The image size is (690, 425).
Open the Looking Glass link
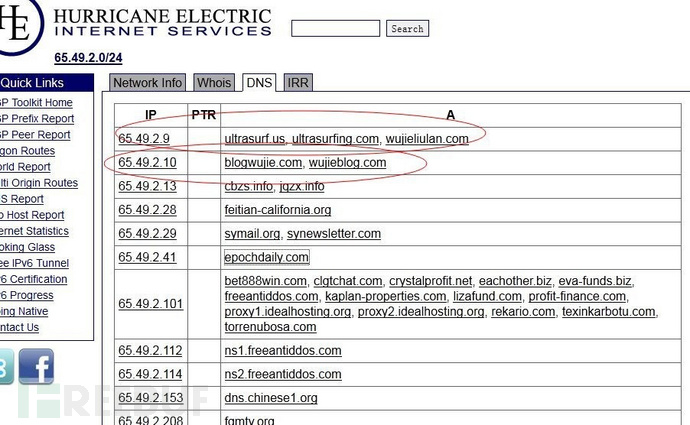pos(27,247)
